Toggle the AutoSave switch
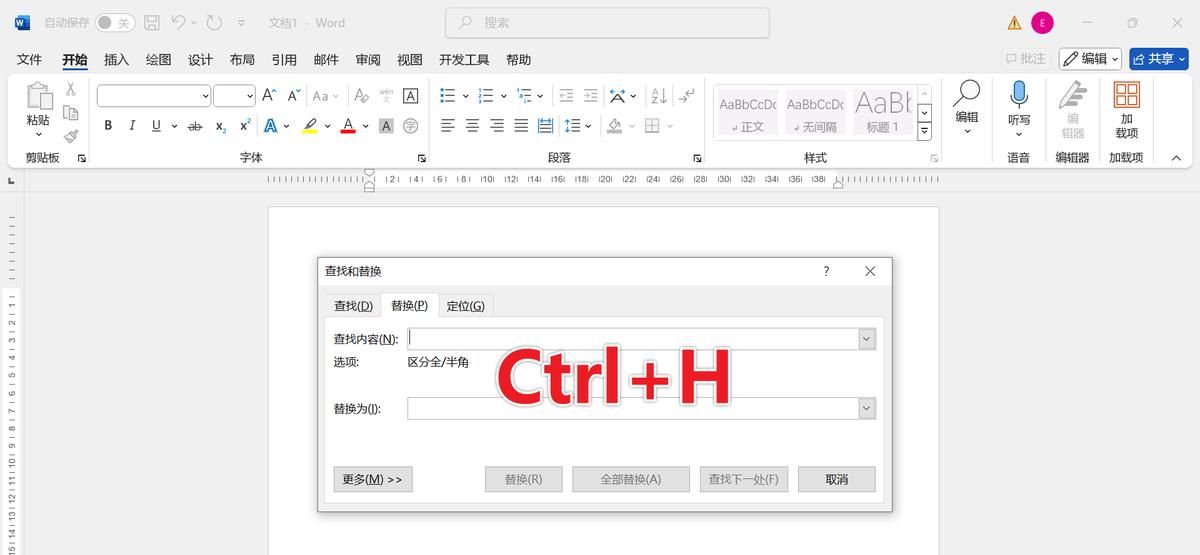 115,22
